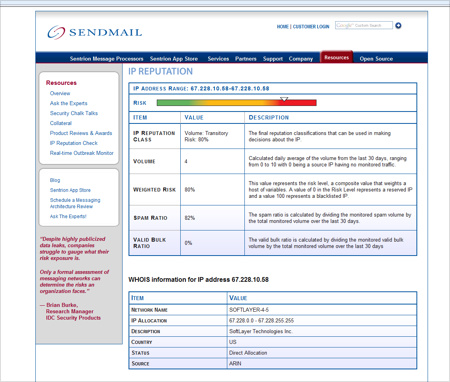Screen dimensions: 450x382
Task: Open Sentrion App Store nav item
Action: (x=174, y=59)
